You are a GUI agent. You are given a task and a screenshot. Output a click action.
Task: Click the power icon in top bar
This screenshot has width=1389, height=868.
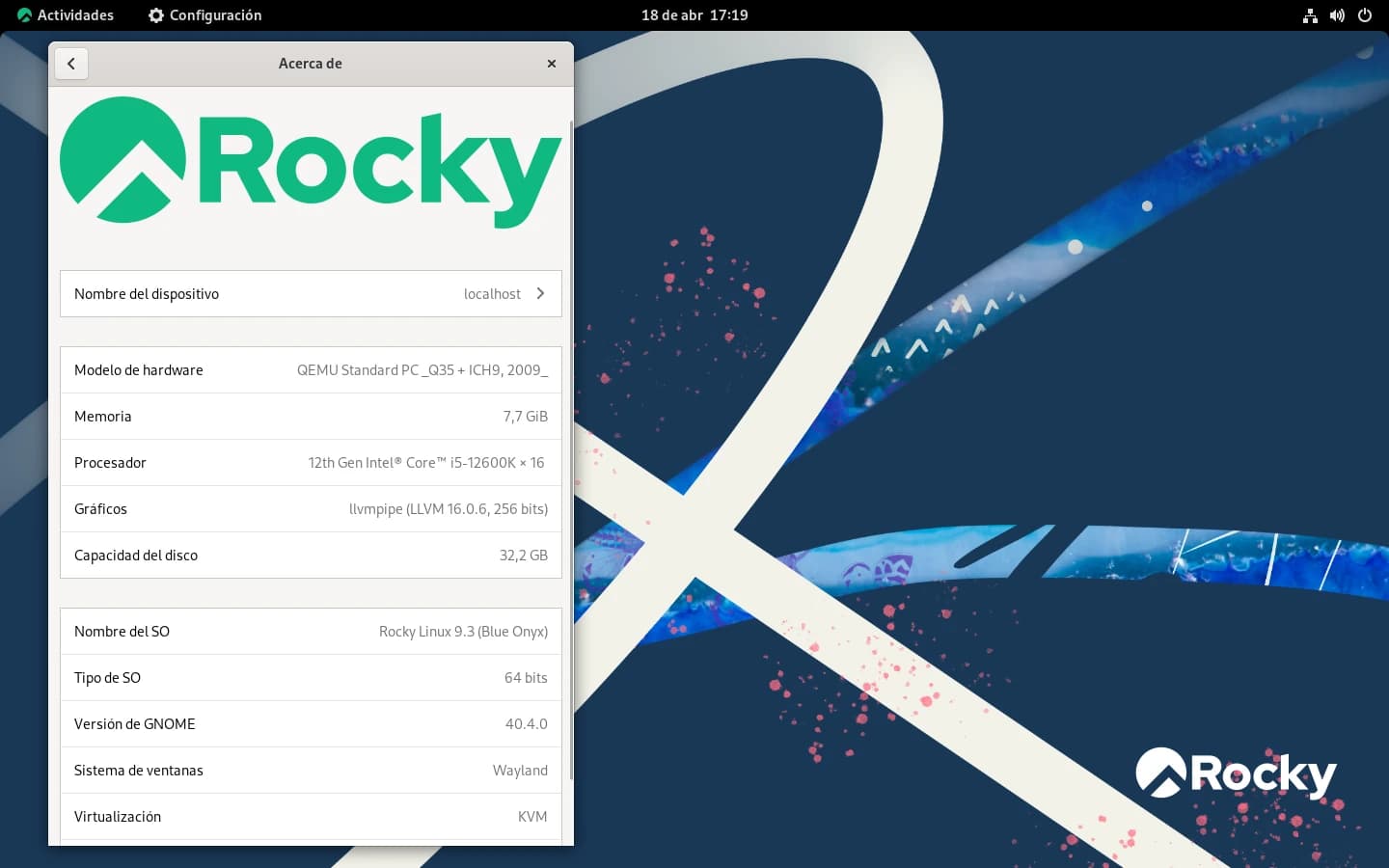[1365, 15]
